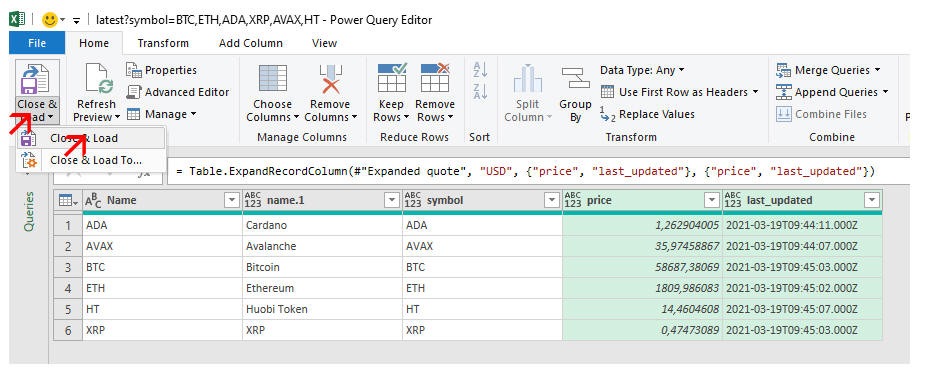Open Advanced Editor
Screen dimensions: 931x371
point(178,92)
